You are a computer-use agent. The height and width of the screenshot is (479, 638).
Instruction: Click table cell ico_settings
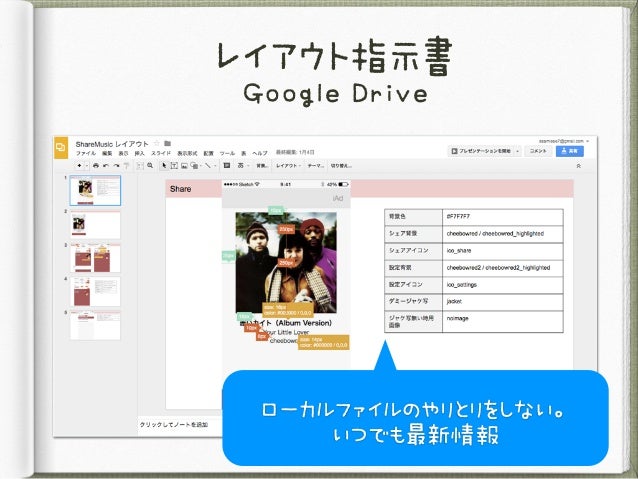503,285
